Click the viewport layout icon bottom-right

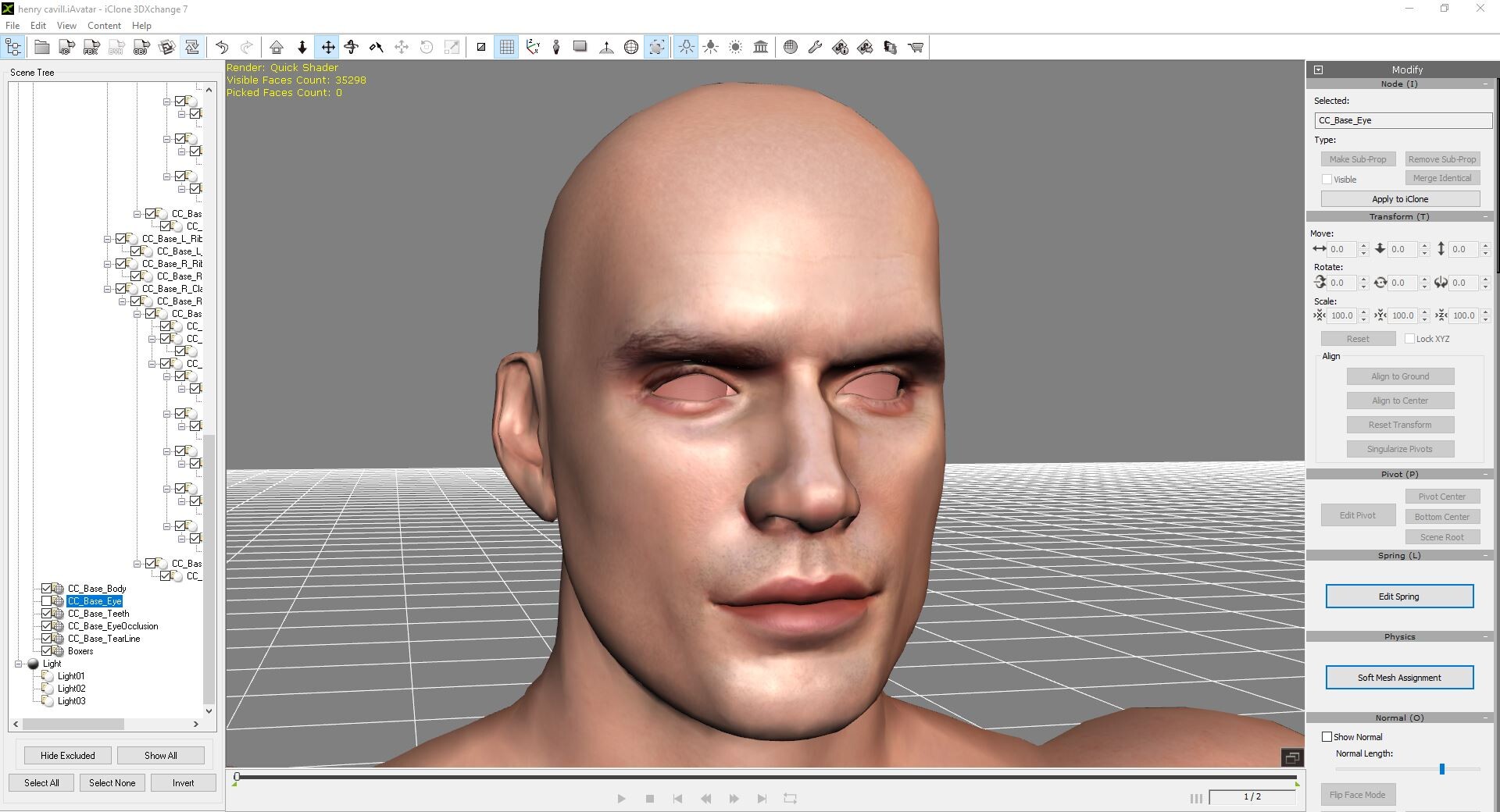pyautogui.click(x=1292, y=757)
